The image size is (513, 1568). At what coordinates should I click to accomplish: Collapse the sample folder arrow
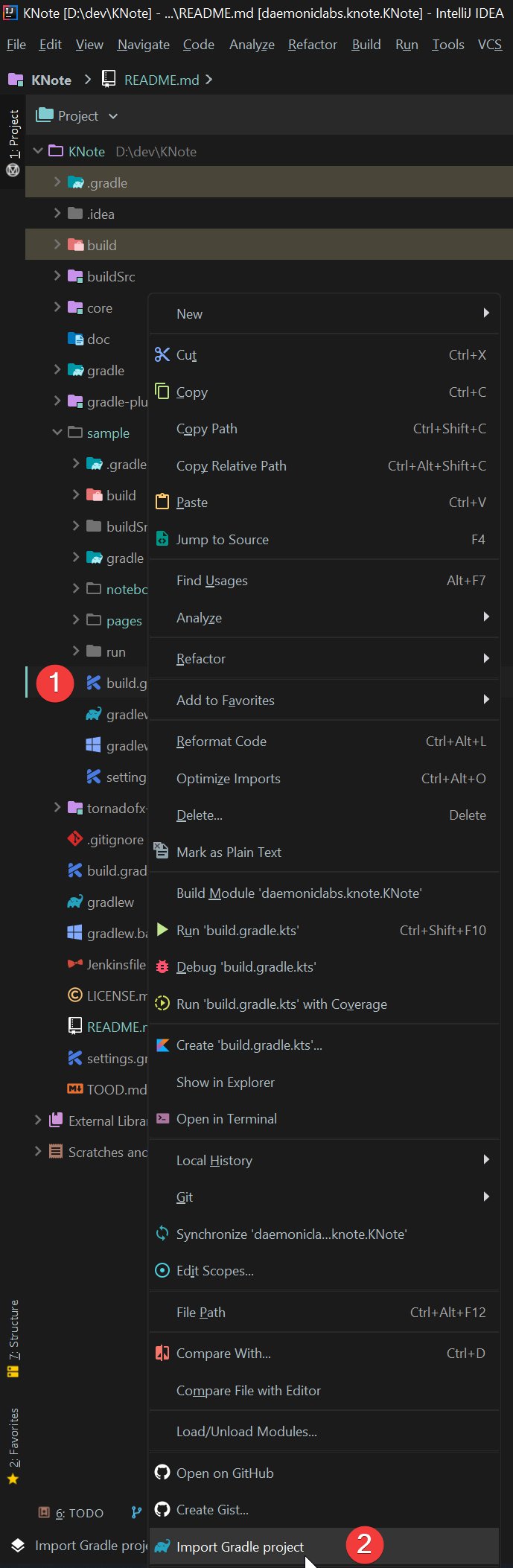tap(57, 432)
